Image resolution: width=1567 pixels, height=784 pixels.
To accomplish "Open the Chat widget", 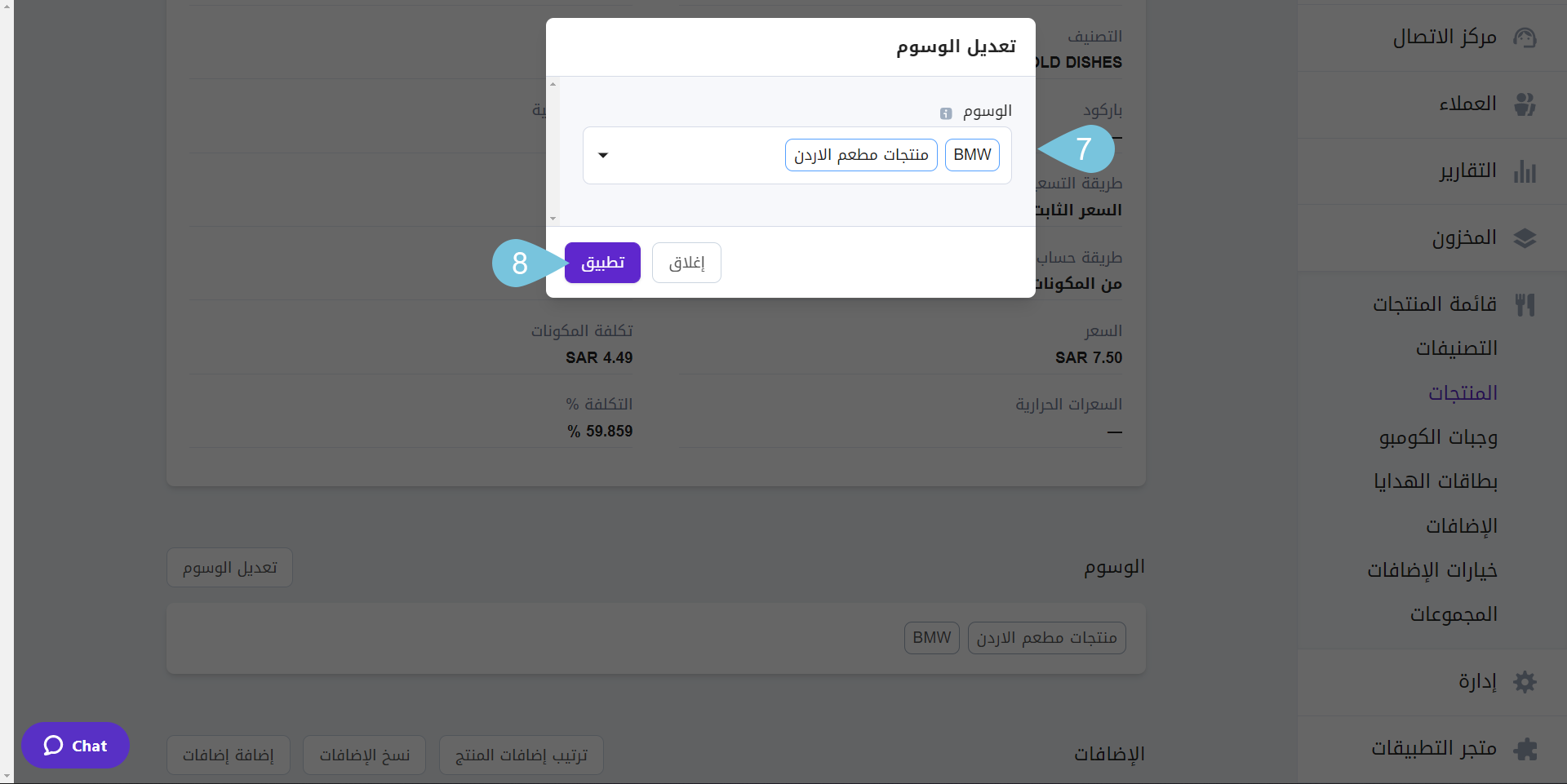I will 75,746.
